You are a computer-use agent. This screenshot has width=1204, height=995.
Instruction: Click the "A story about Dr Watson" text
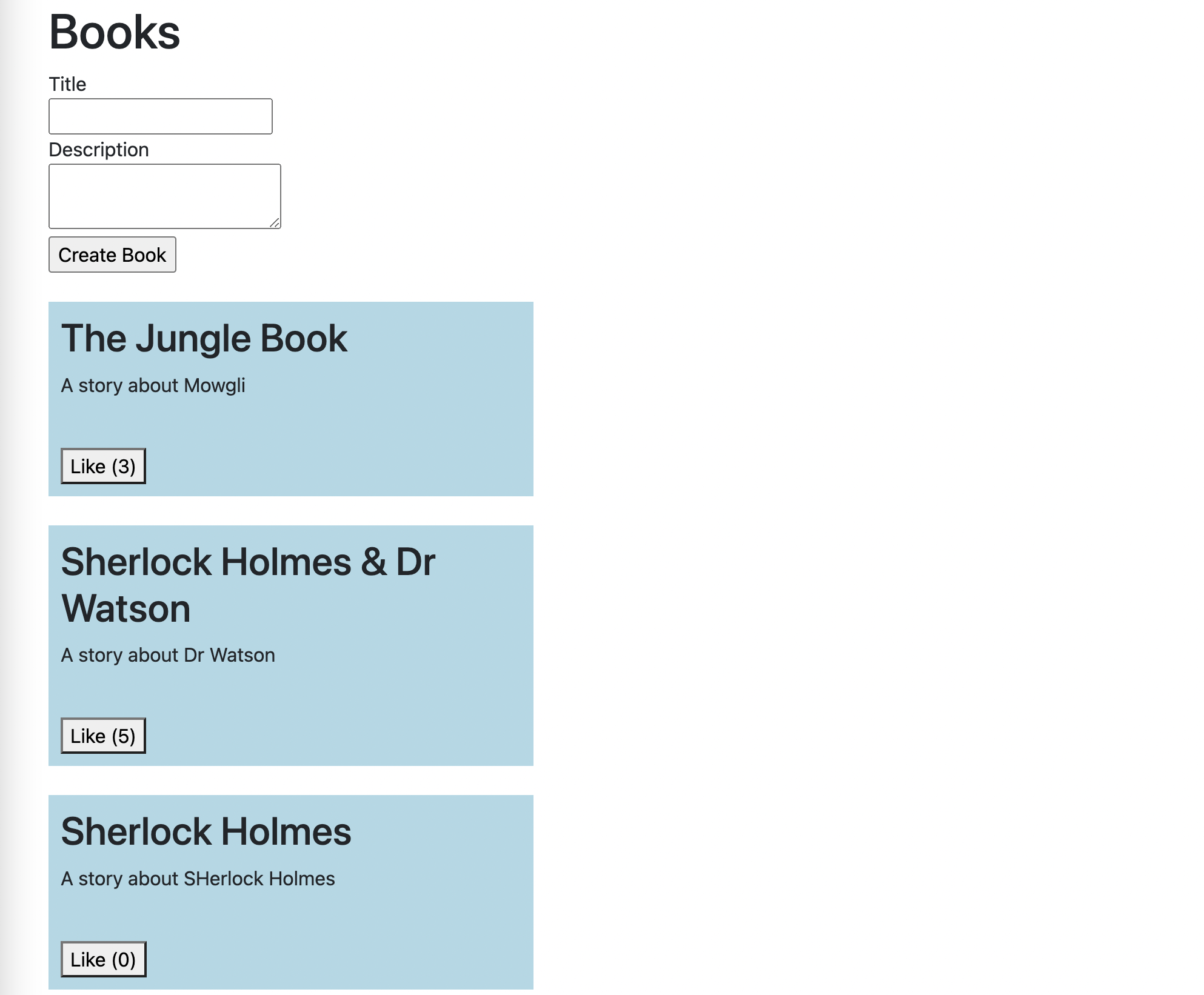[x=168, y=655]
